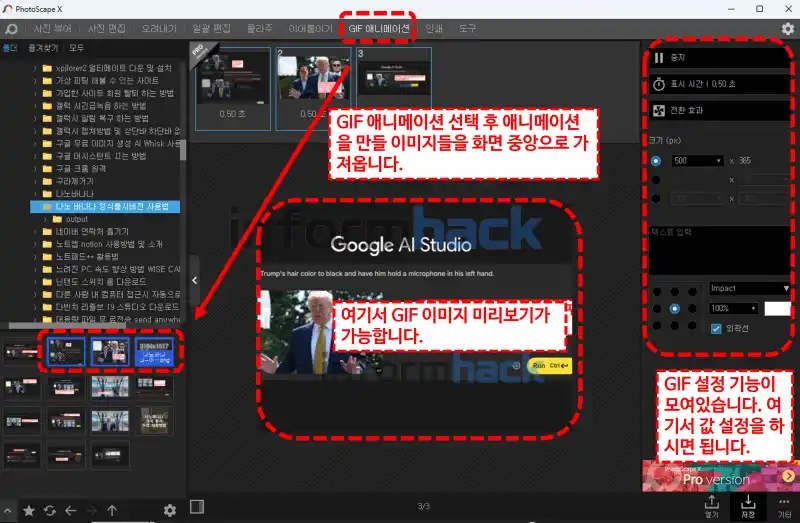
Task: Select the top-left text position radio button
Action: pyautogui.click(x=657, y=292)
